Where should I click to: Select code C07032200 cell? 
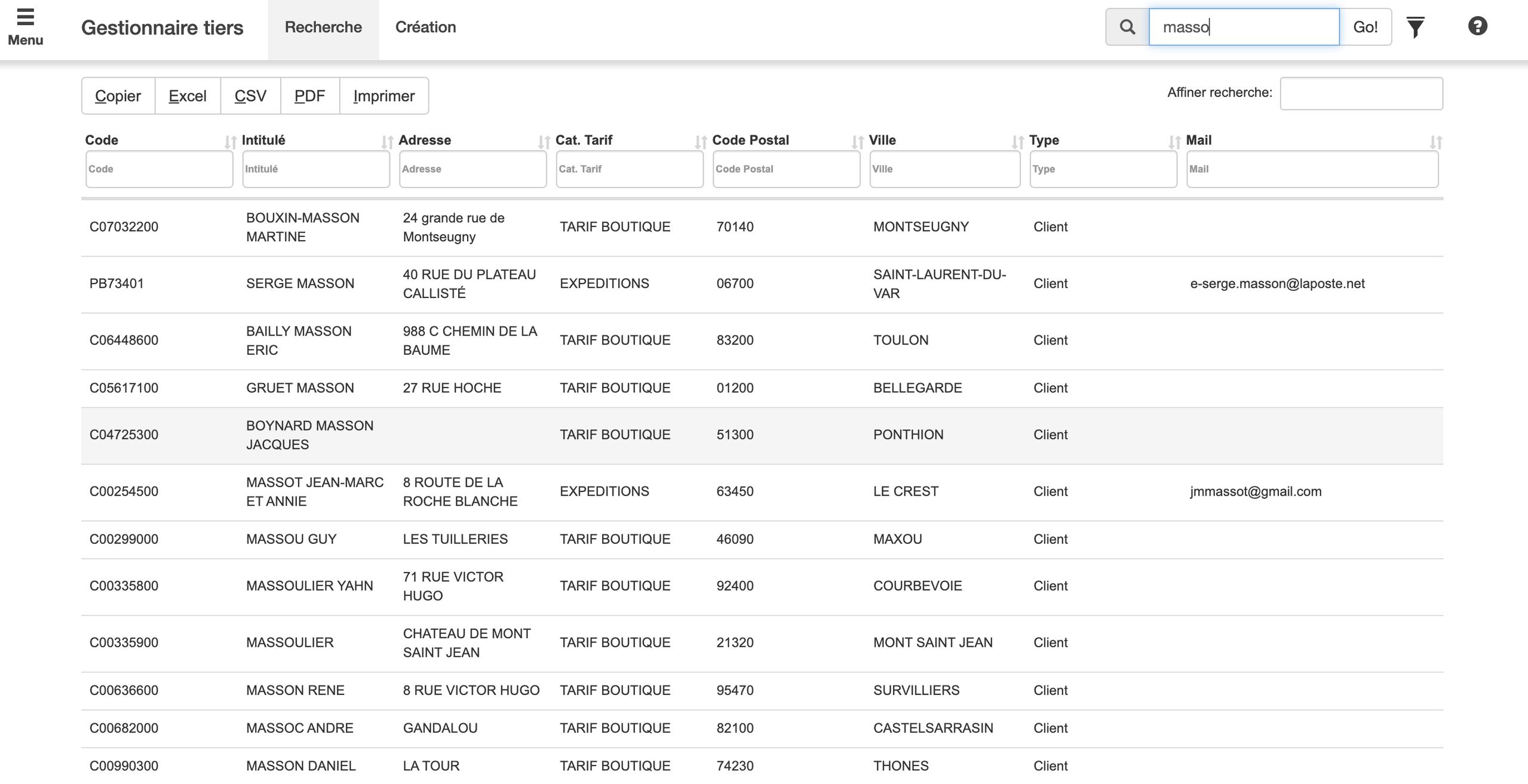(x=124, y=227)
